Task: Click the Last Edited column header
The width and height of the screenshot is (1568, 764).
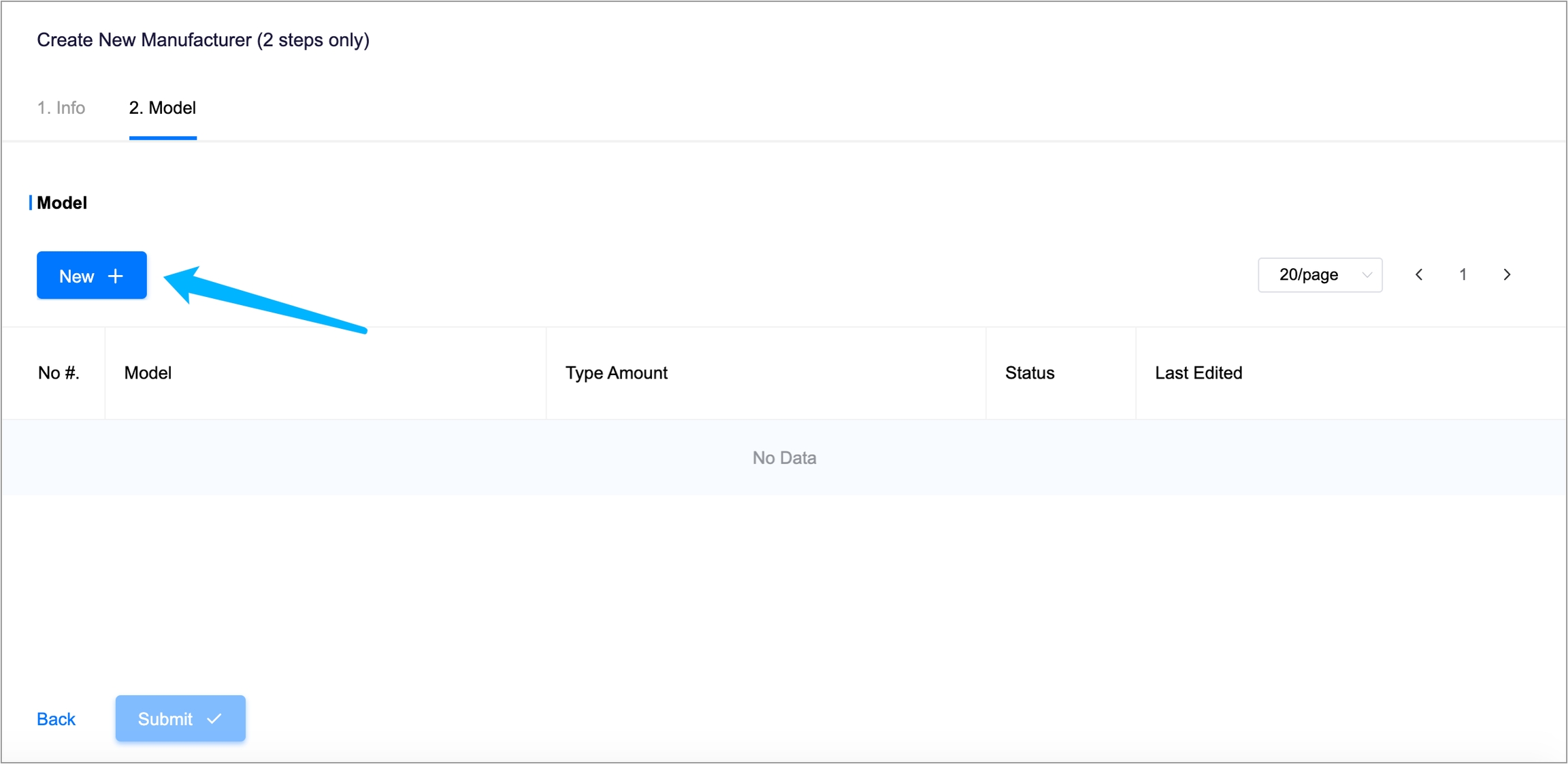Action: click(1198, 373)
